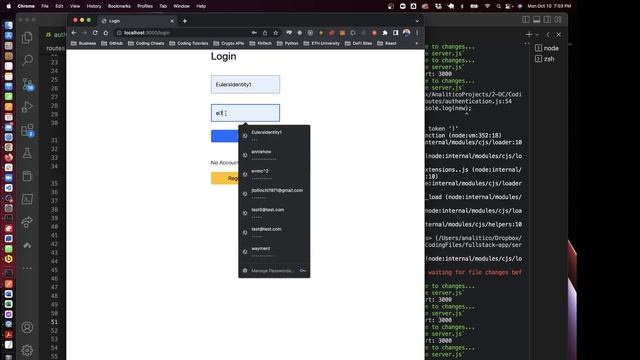Click blue login submit button
640x360 pixels.
[225, 136]
